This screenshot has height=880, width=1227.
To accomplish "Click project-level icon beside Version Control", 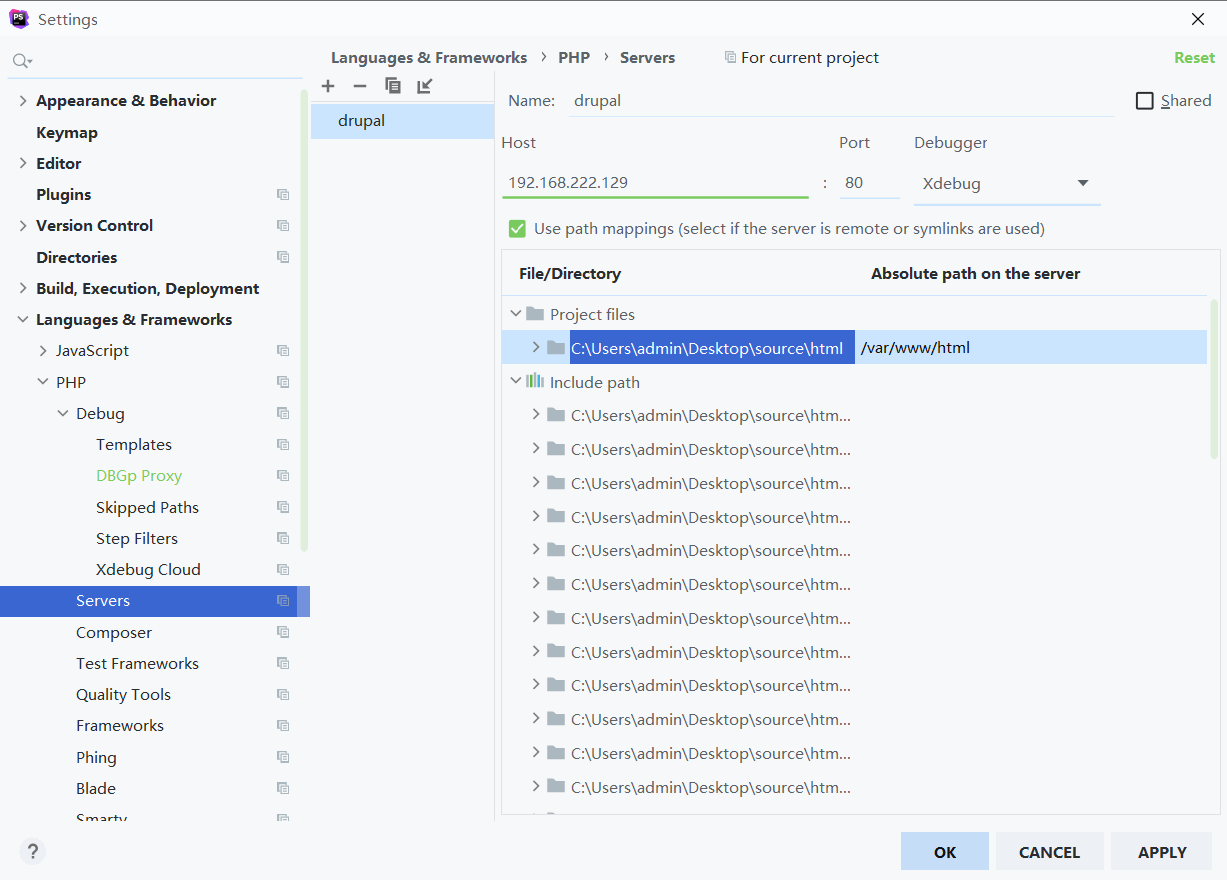I will 283,226.
